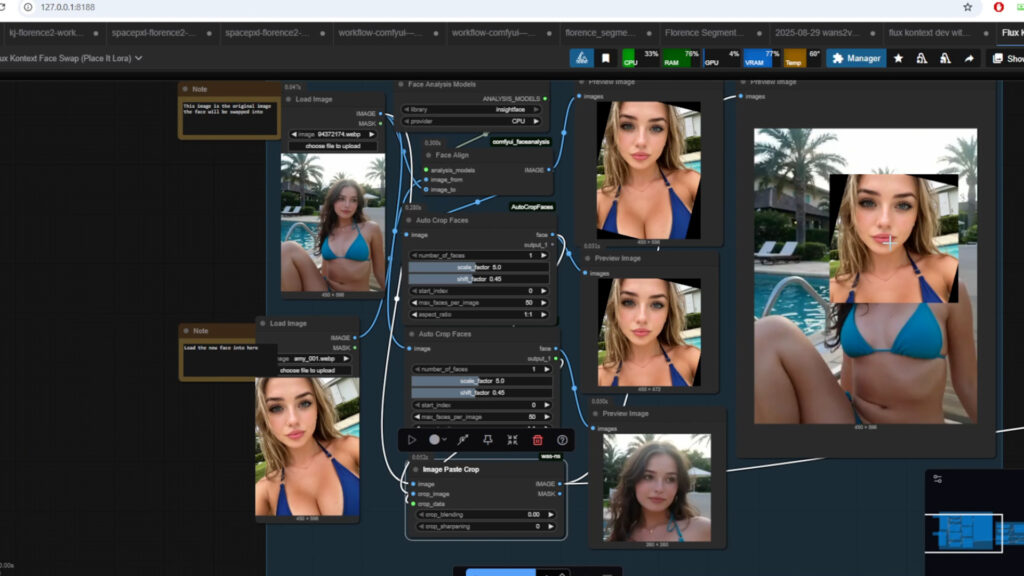
Task: Switch to the Florence Segment workflow tab
Action: [x=705, y=33]
